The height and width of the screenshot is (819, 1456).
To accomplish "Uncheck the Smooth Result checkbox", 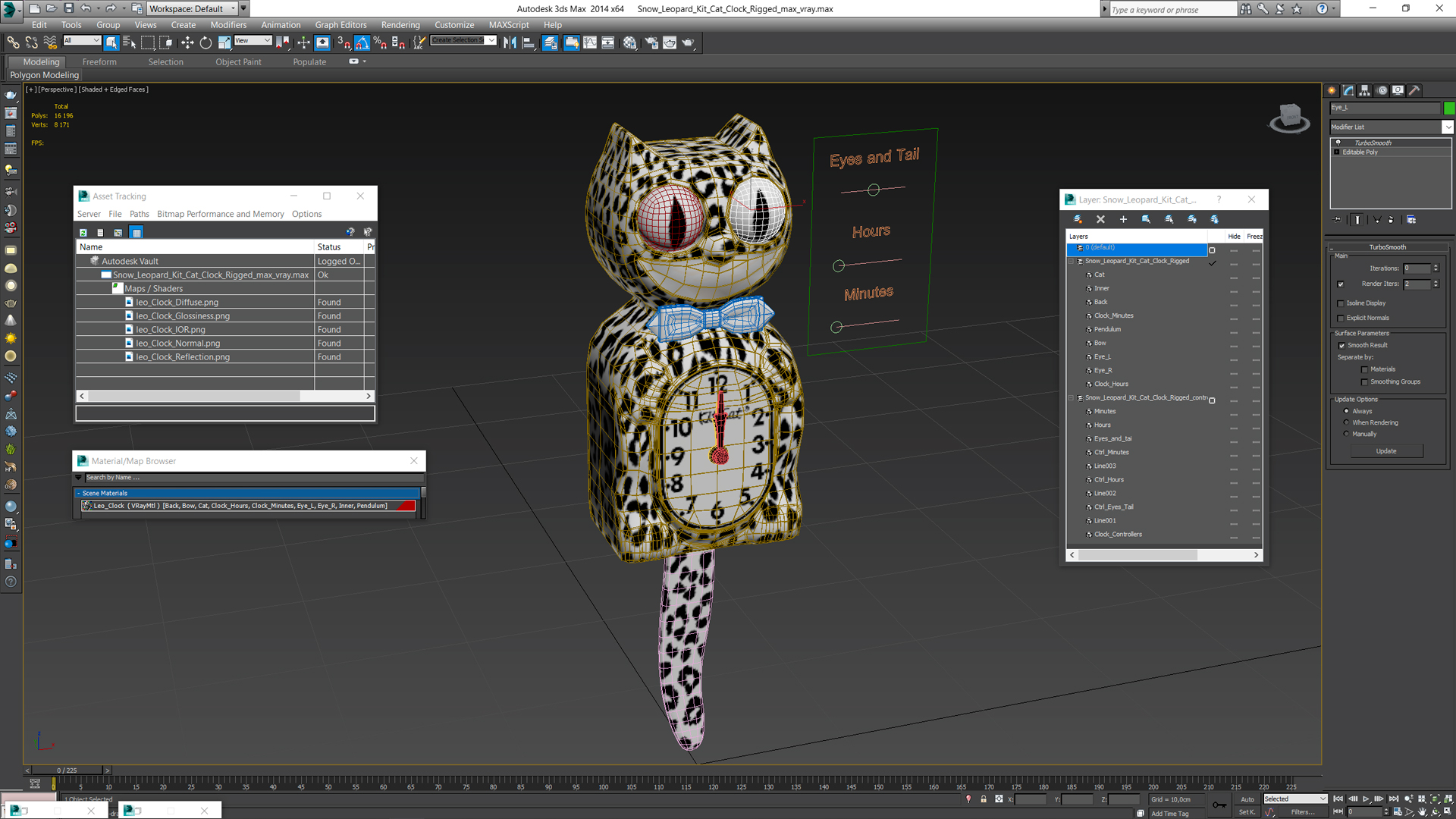I will [1341, 346].
